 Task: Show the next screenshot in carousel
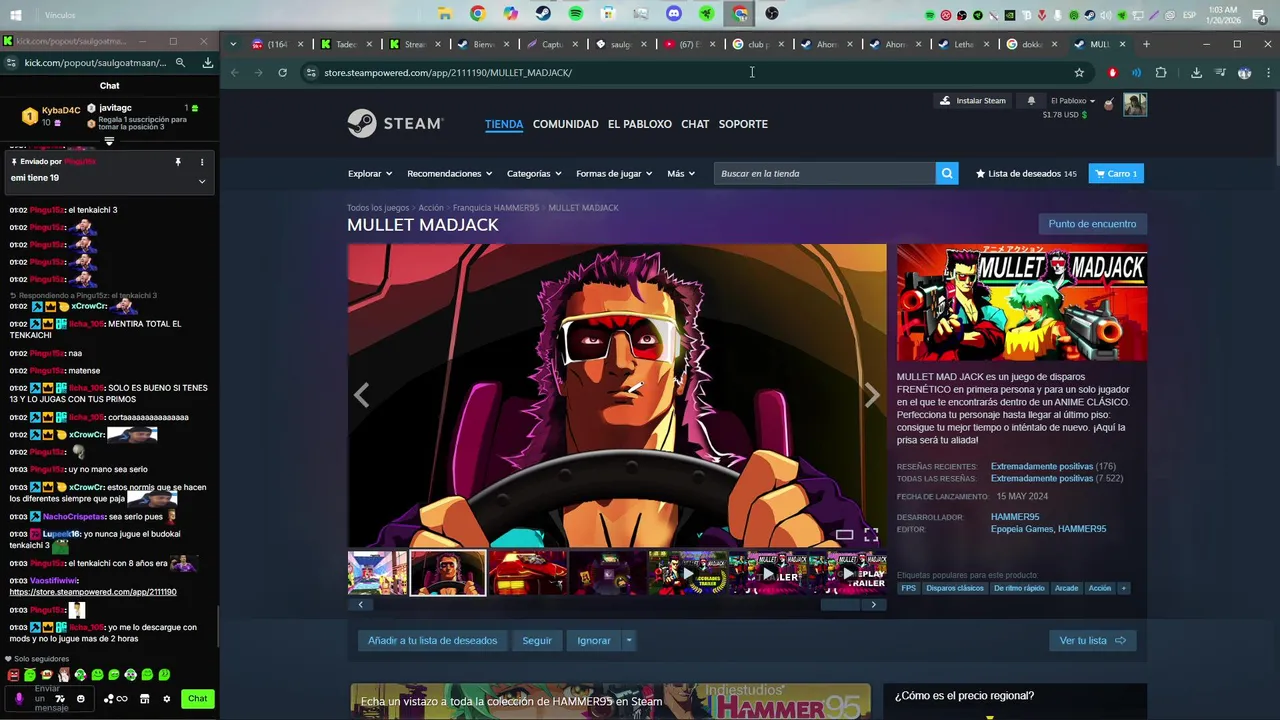tap(872, 396)
